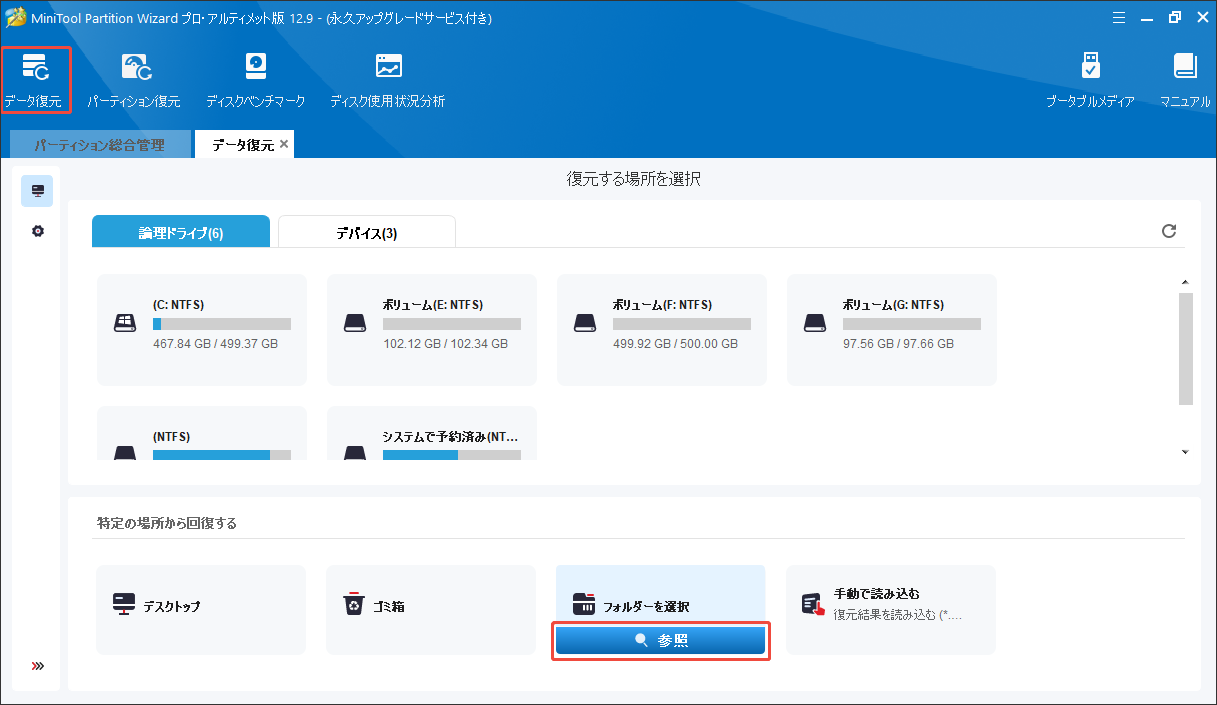Click the folder icon in フォルダーを選択
1217x705 pixels.
click(x=584, y=604)
